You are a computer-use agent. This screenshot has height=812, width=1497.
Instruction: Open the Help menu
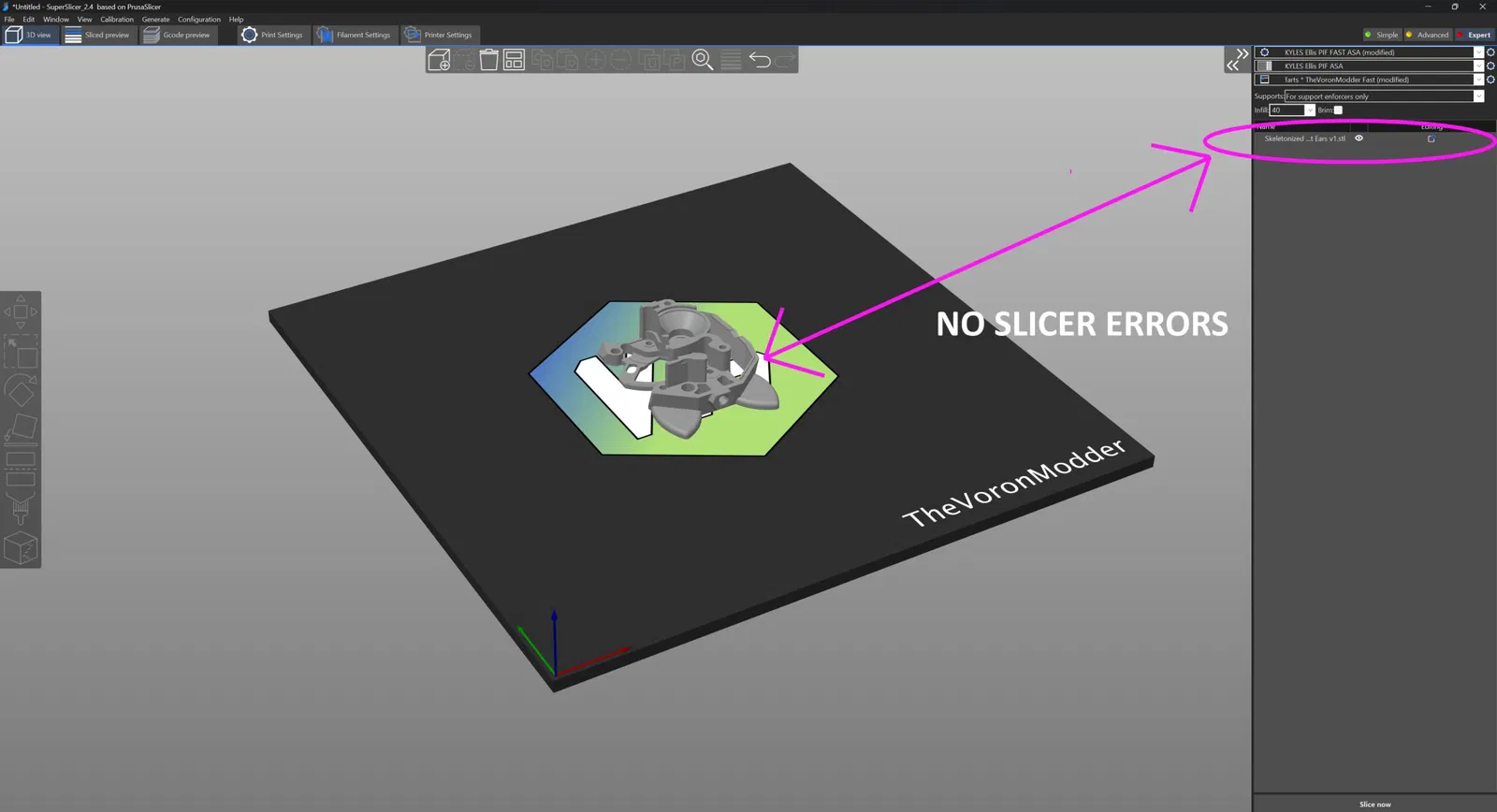coord(236,19)
